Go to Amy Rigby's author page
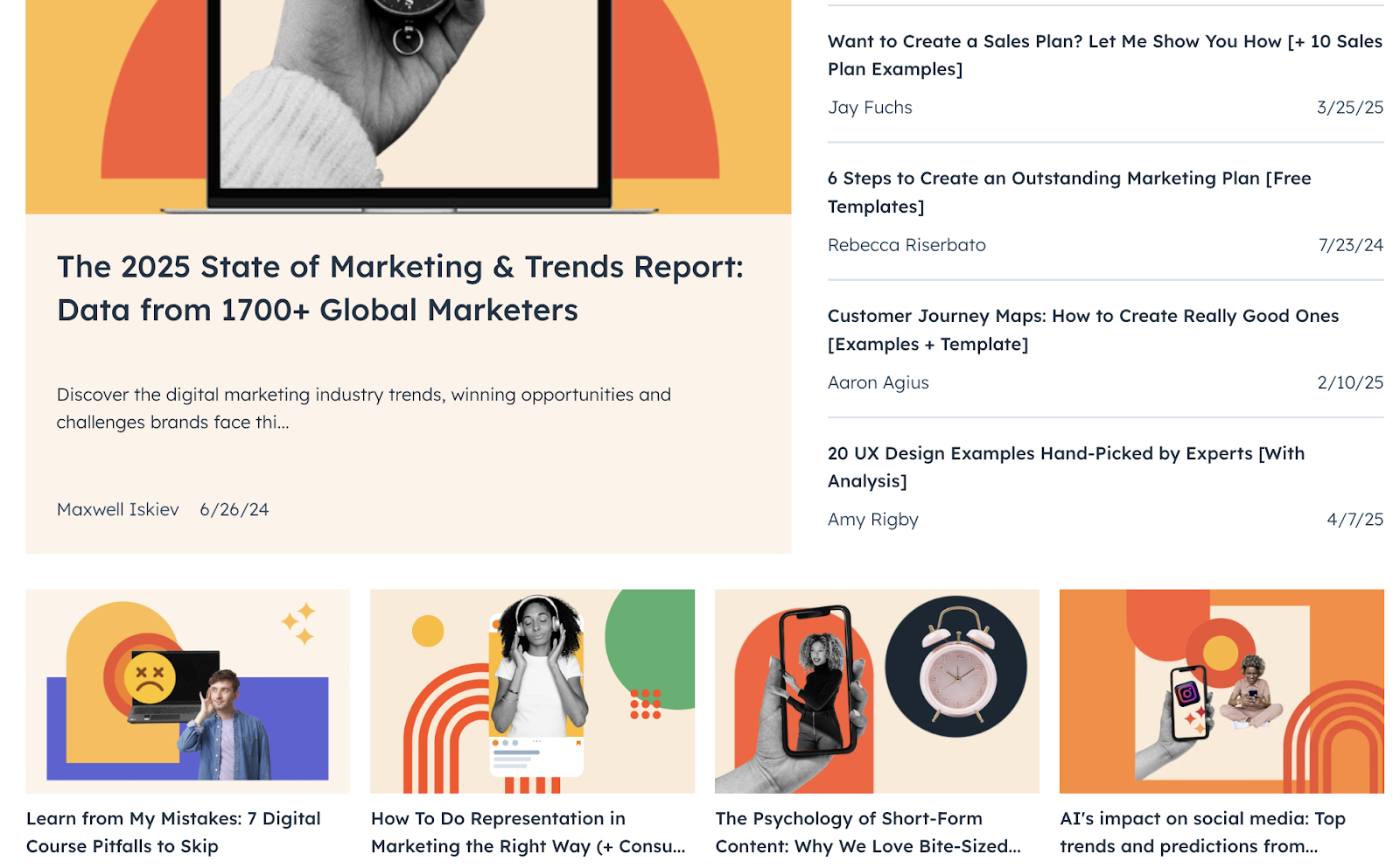This screenshot has height=868, width=1400. (x=872, y=520)
